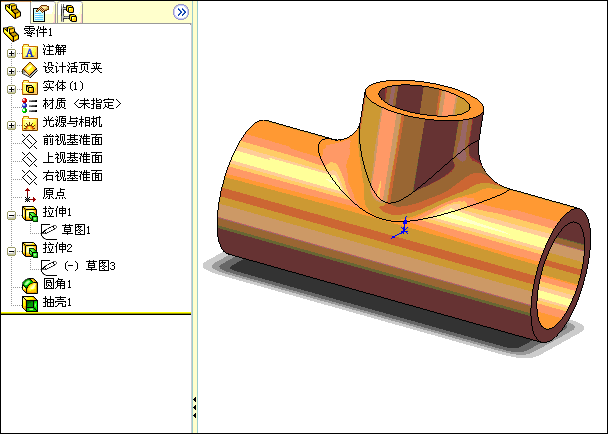Select the 拉伸2 feature label
This screenshot has height=434, width=608.
coord(57,248)
